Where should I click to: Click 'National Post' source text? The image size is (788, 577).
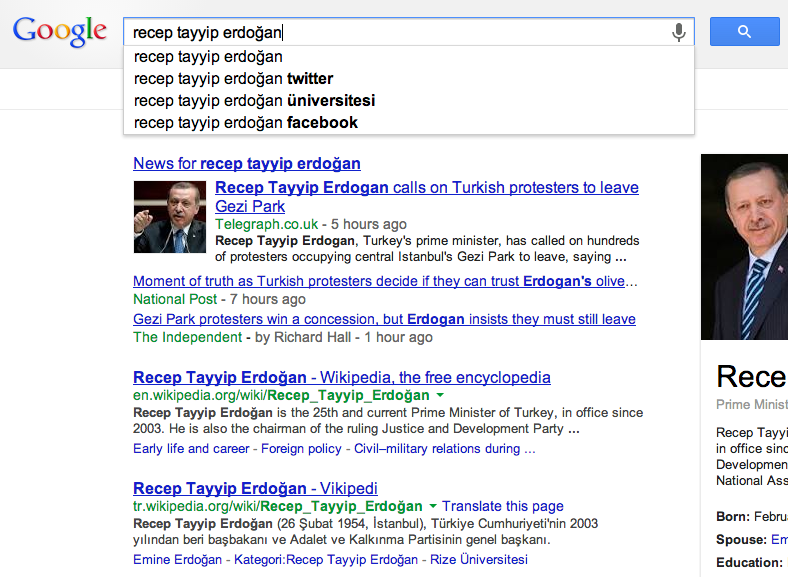coord(175,299)
